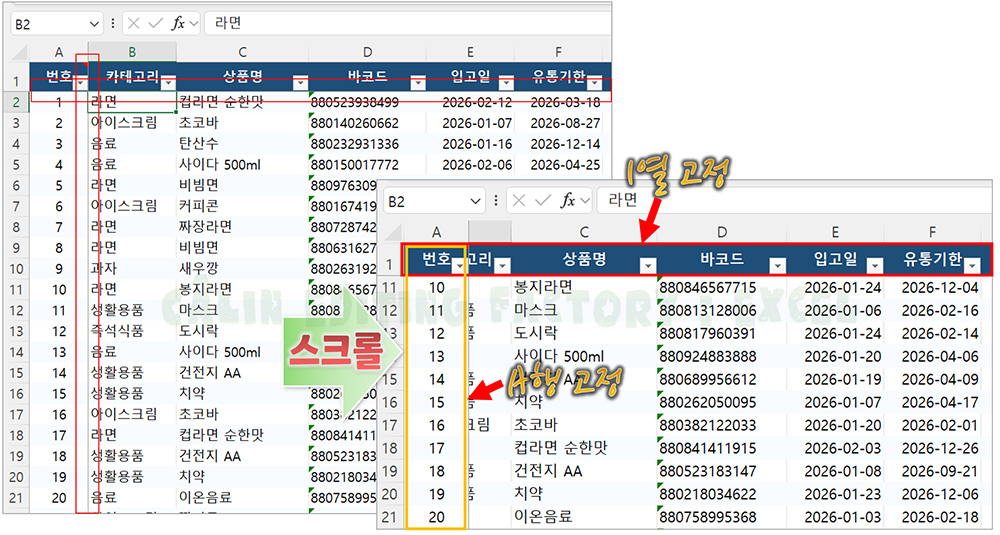Open 번호 filter dropdown in left window

(x=81, y=84)
